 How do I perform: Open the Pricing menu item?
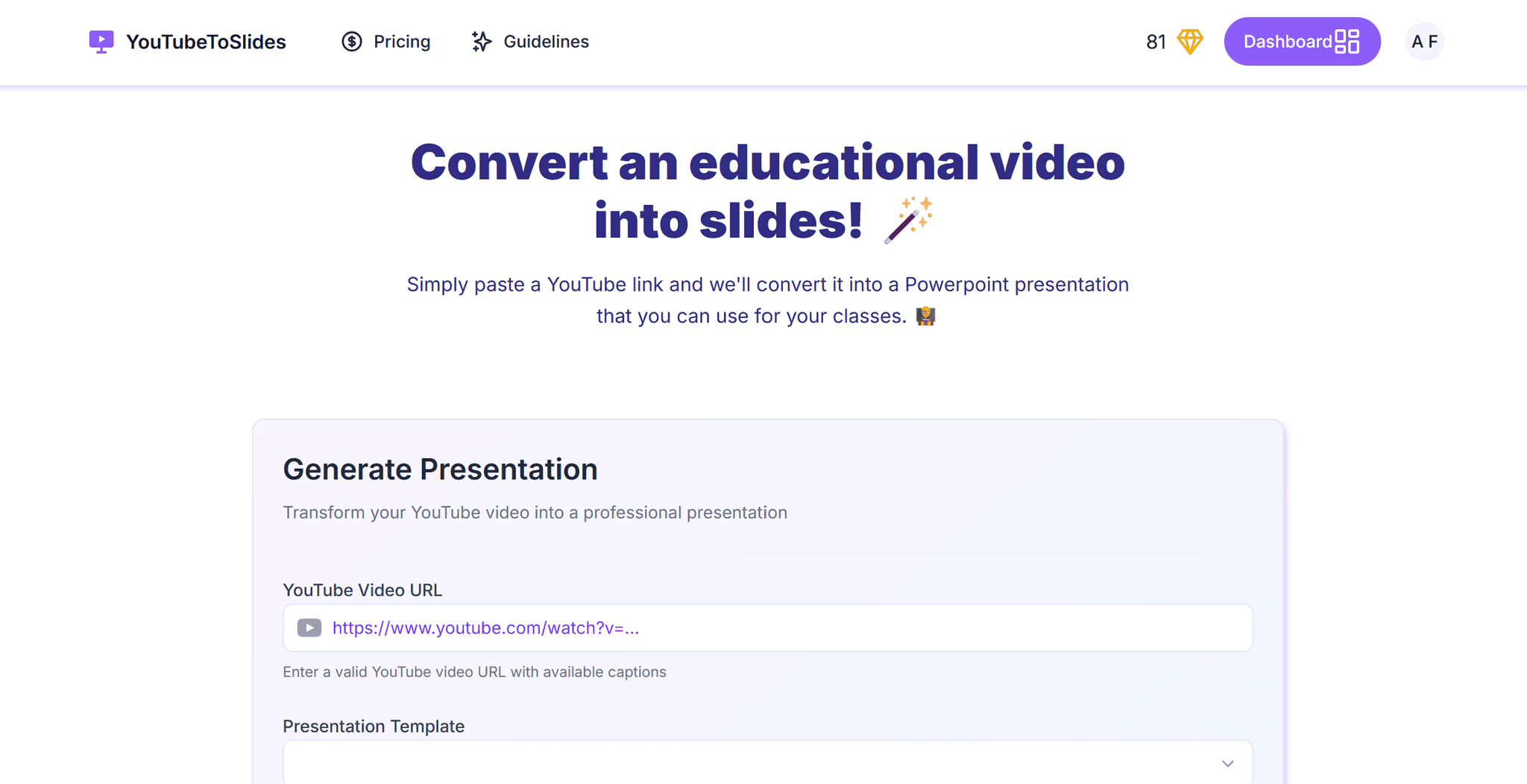point(386,42)
